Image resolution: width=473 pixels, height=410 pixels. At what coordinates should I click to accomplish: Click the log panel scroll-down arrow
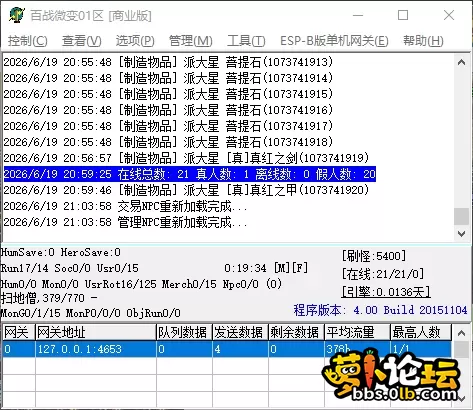click(461, 233)
